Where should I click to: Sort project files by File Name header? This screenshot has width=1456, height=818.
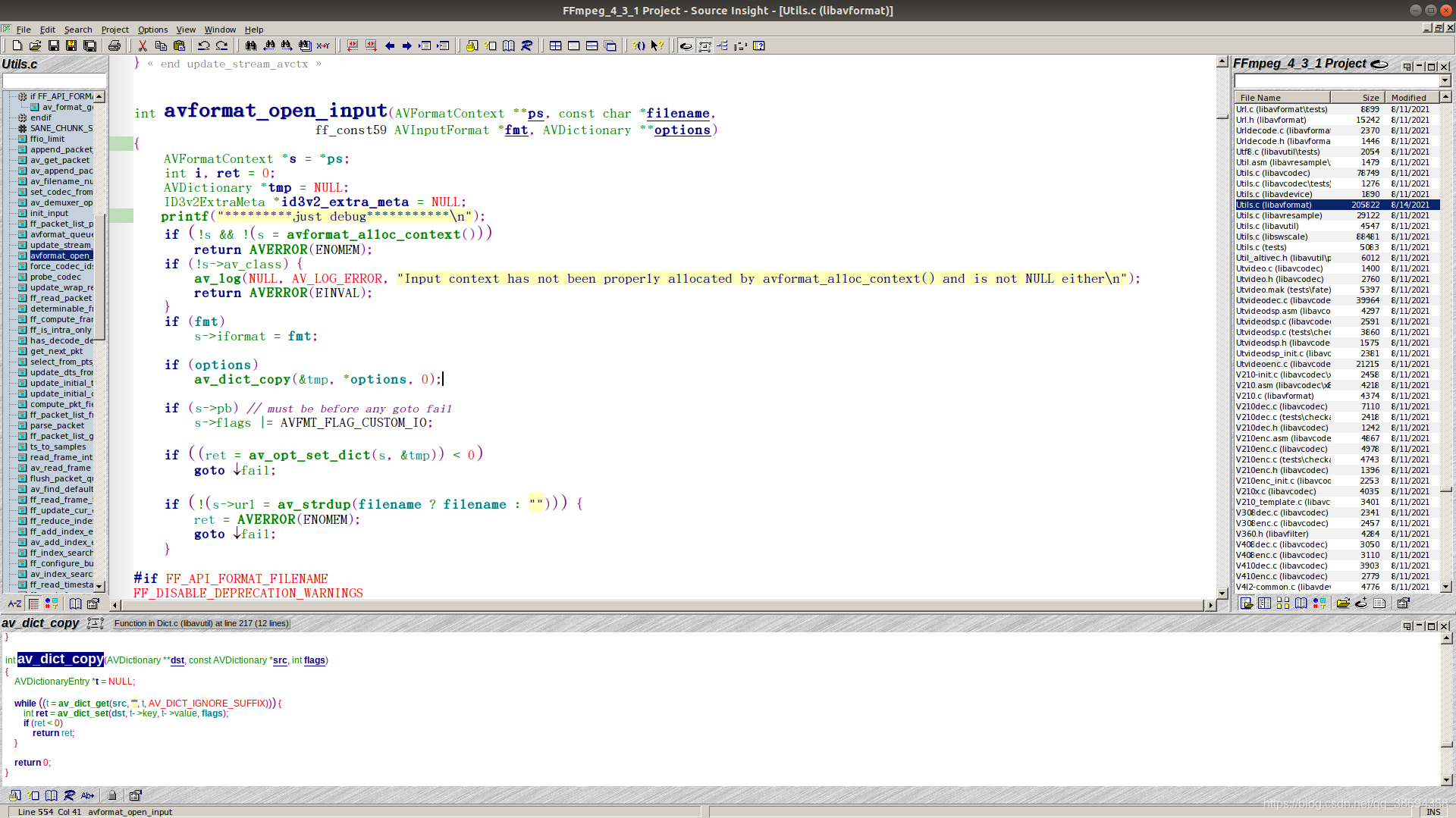1282,97
